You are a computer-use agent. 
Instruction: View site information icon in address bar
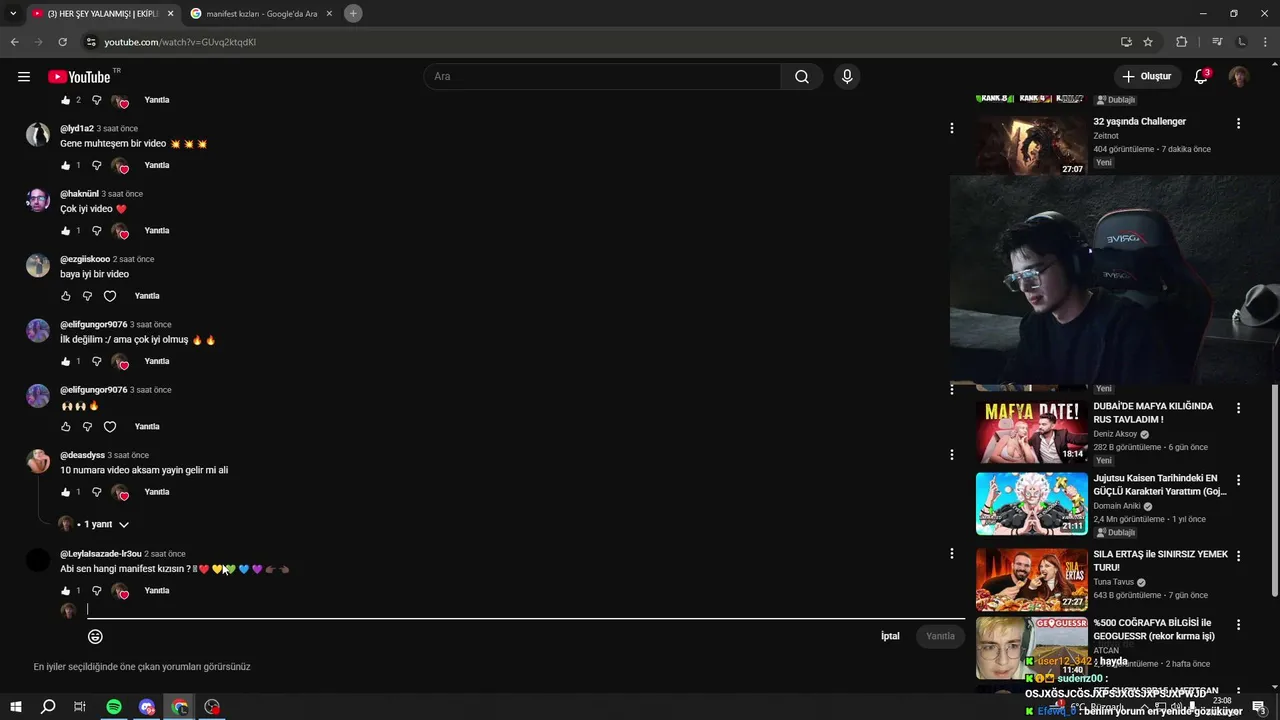pos(91,42)
